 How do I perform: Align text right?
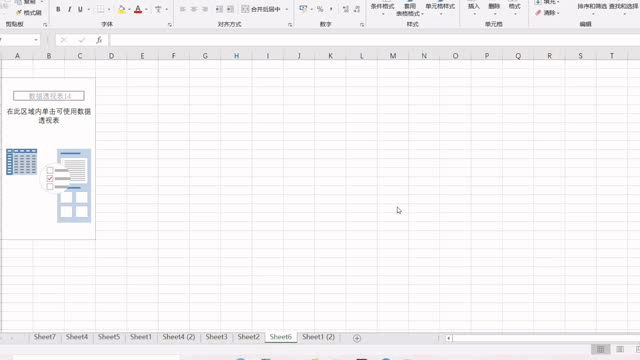[205, 9]
